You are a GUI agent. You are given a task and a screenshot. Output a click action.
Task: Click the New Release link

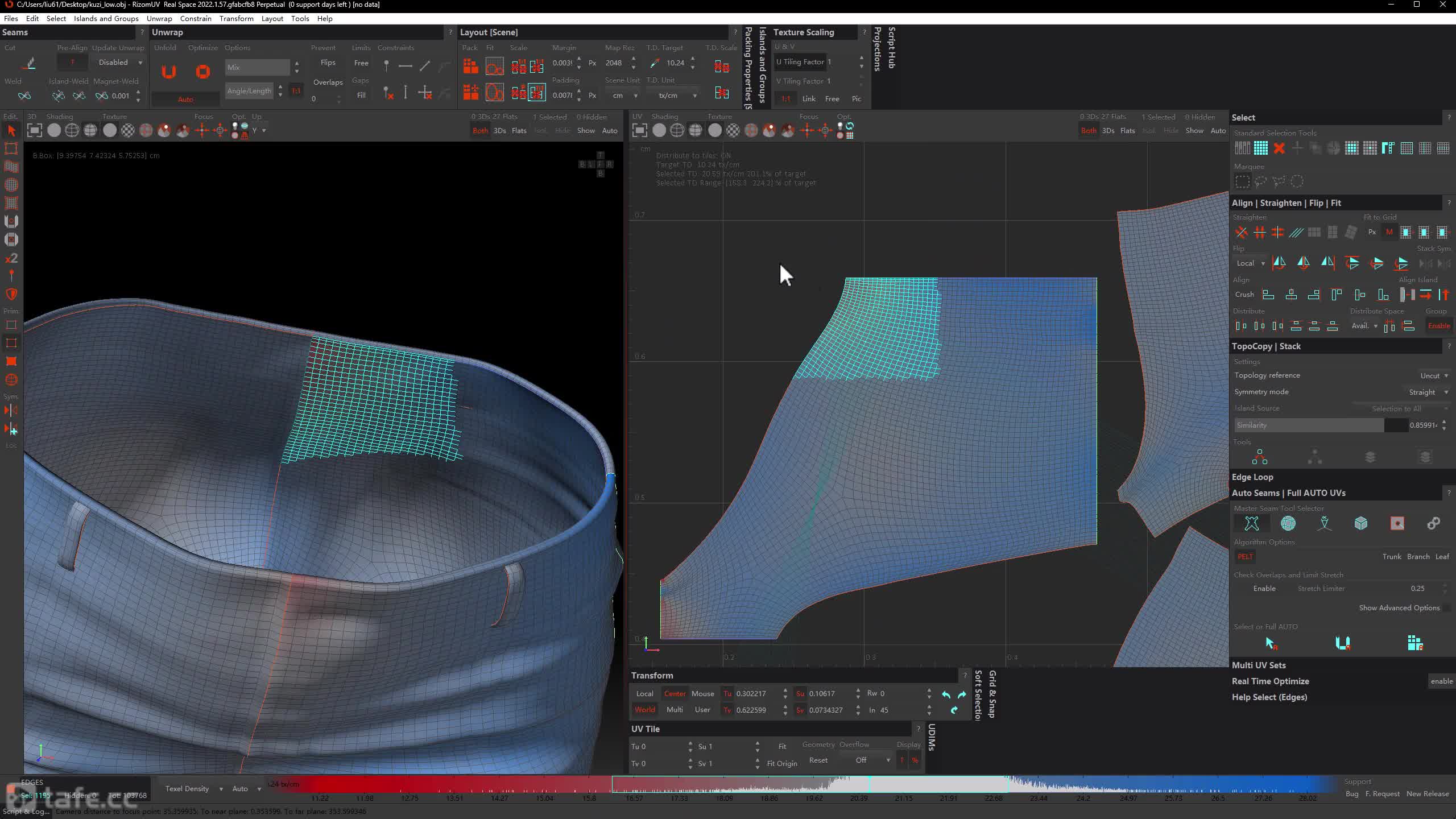click(x=1428, y=793)
